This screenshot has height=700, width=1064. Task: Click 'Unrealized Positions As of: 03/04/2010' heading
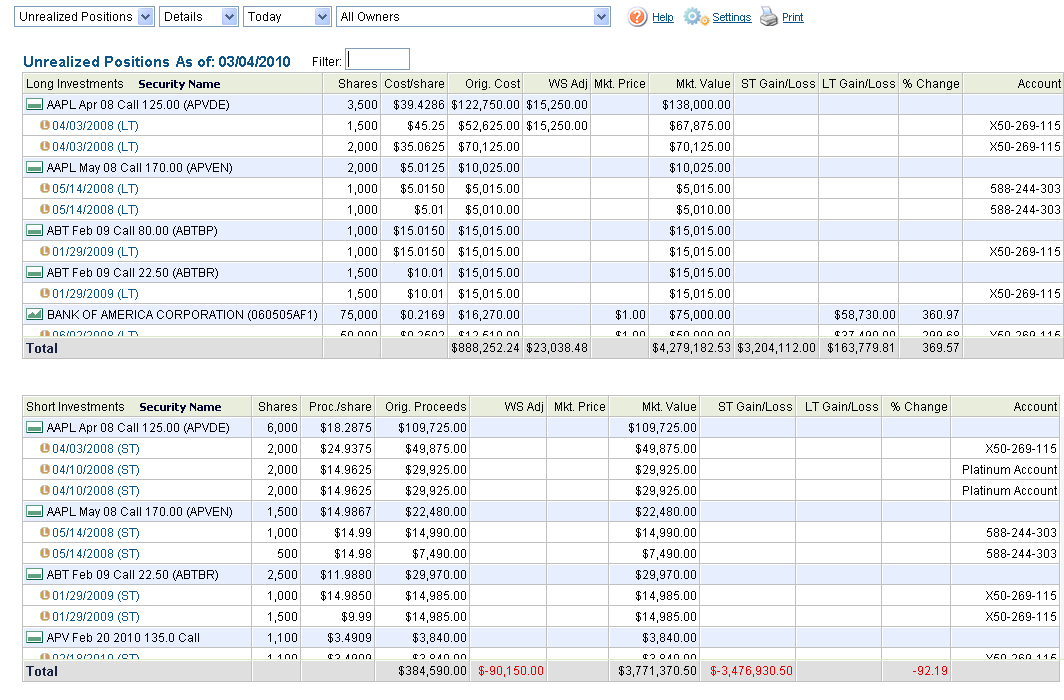click(157, 62)
